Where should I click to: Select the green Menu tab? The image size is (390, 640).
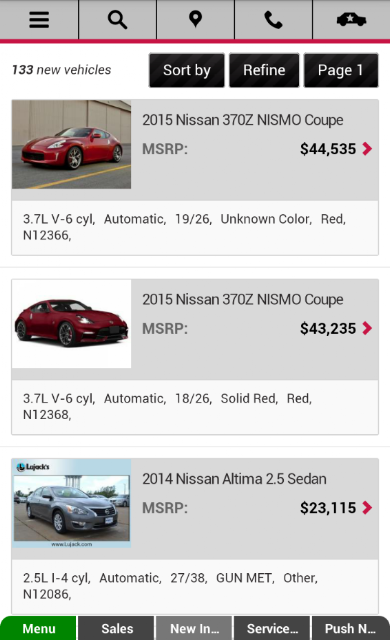click(38, 628)
